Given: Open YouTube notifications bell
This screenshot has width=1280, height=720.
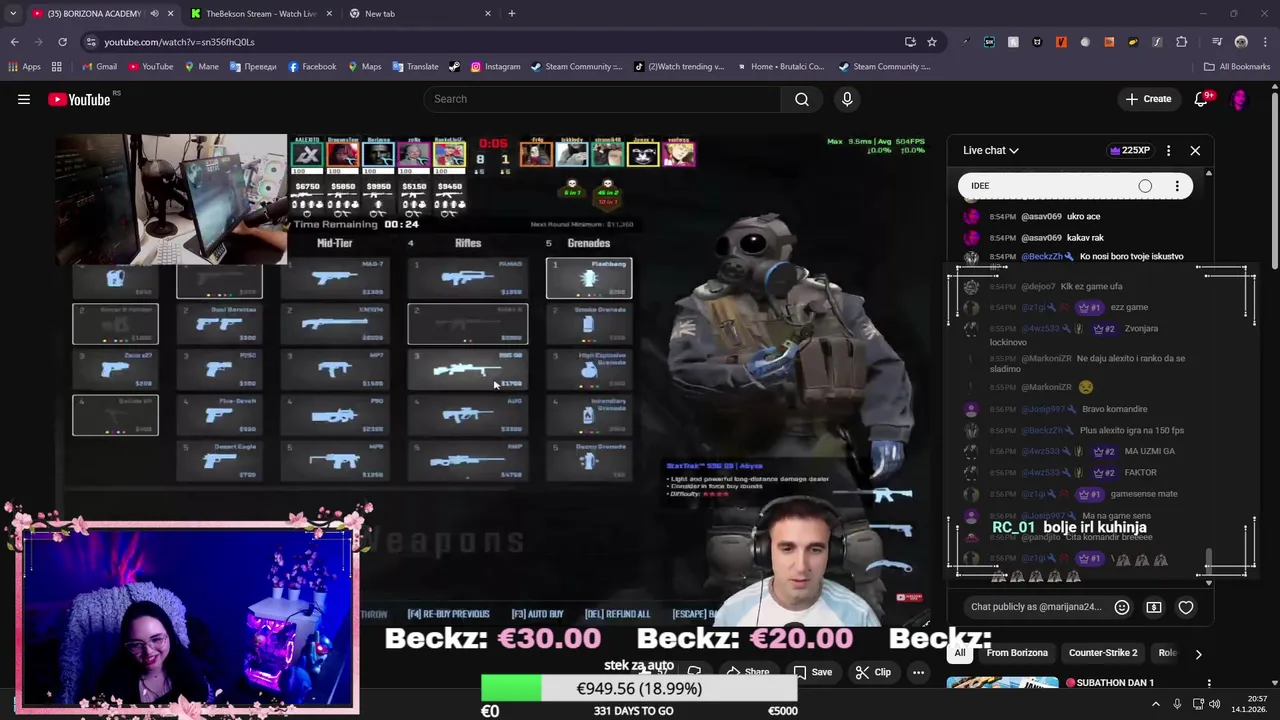Looking at the screenshot, I should click(1203, 99).
